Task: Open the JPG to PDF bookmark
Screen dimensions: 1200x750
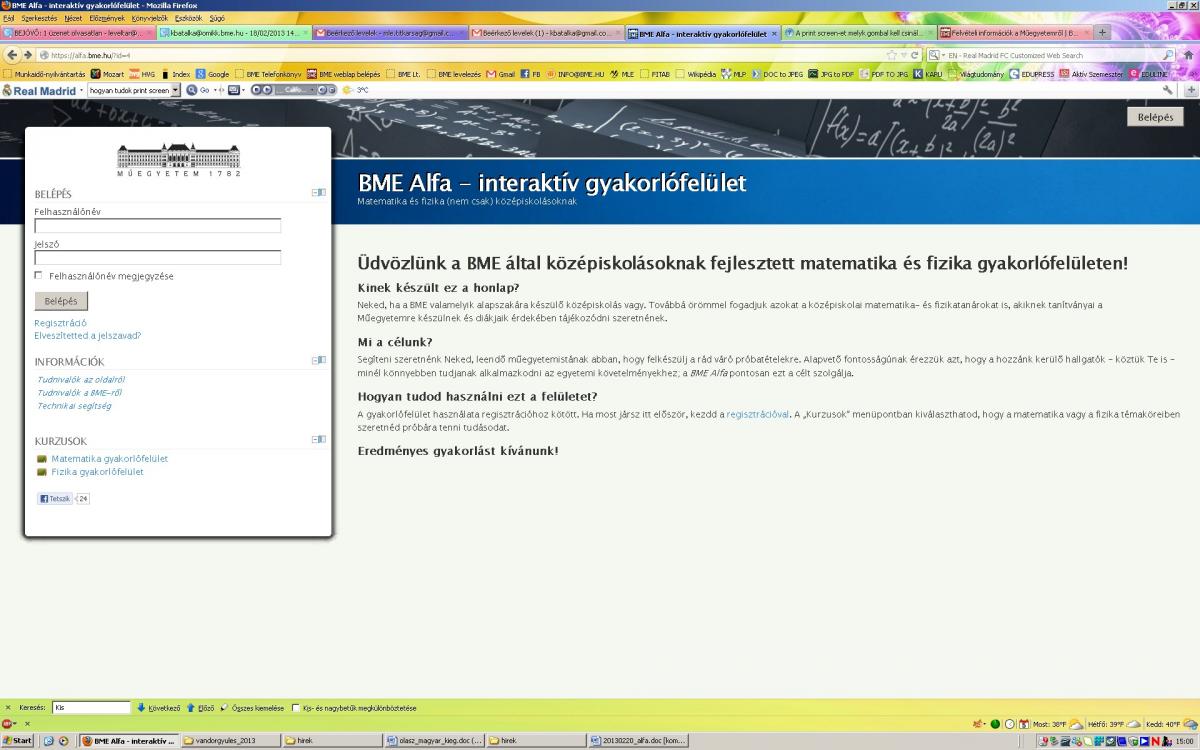Action: [x=831, y=73]
